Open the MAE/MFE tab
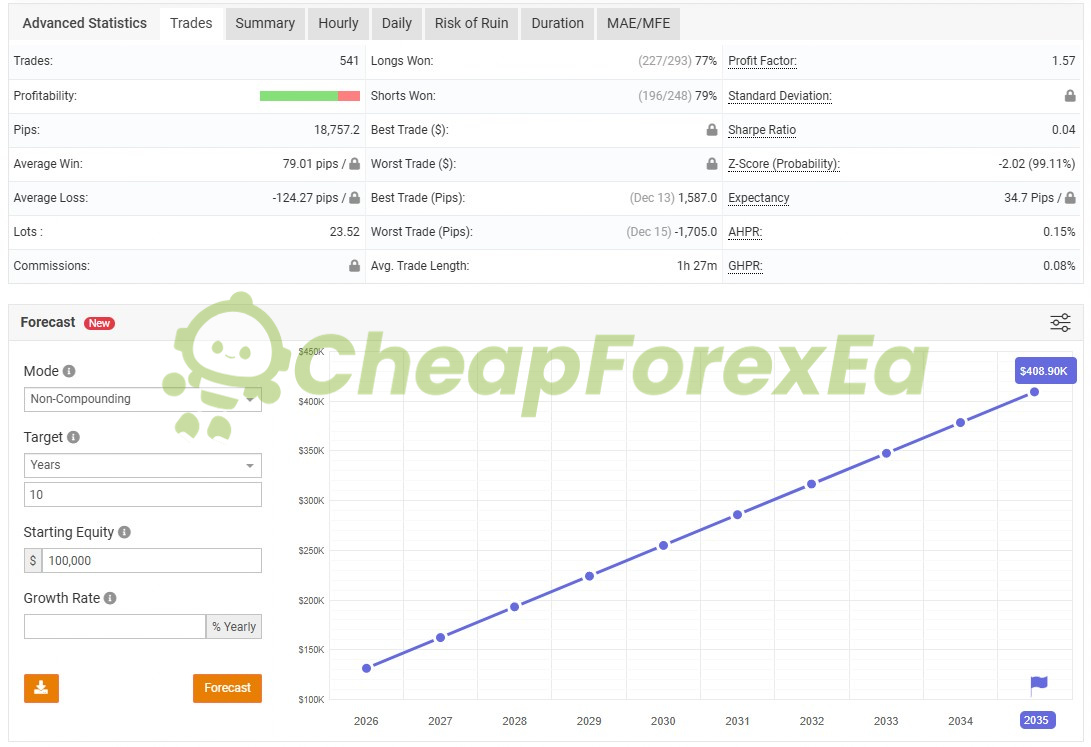Image resolution: width=1091 pixels, height=747 pixels. click(638, 24)
